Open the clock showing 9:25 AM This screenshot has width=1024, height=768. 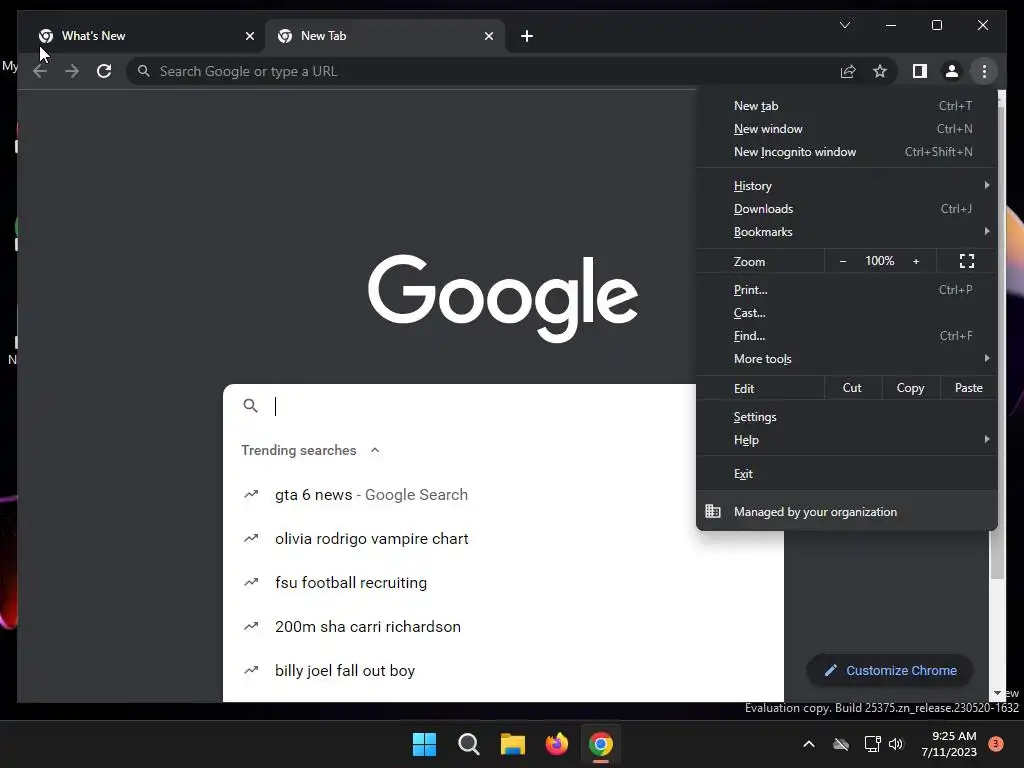[949, 744]
